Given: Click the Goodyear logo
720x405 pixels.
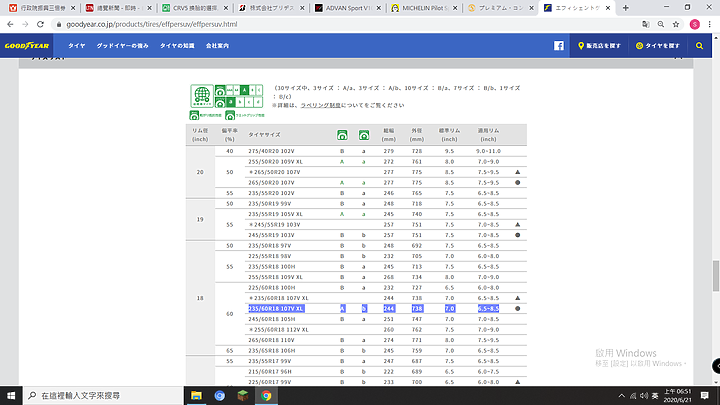Looking at the screenshot, I should (x=27, y=45).
